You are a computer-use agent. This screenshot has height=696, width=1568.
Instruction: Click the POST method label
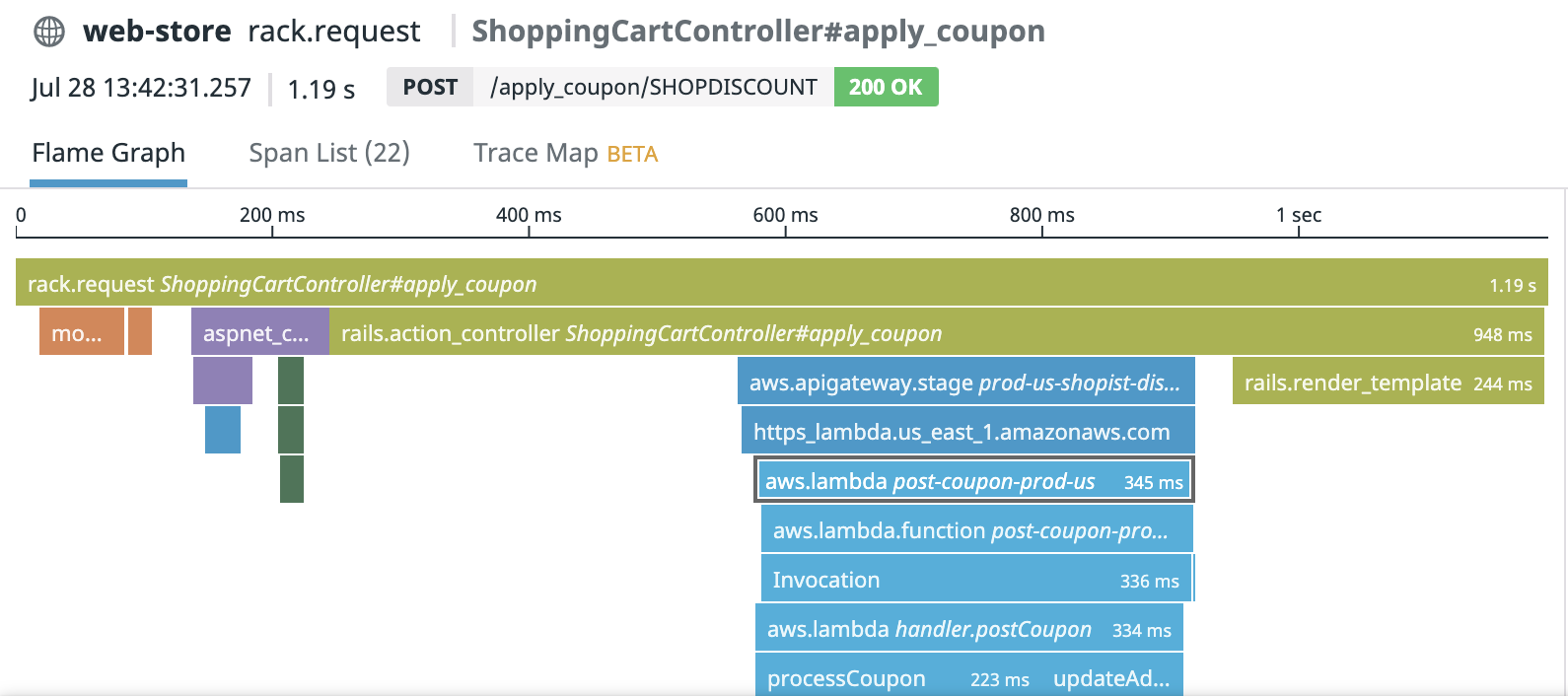click(430, 87)
